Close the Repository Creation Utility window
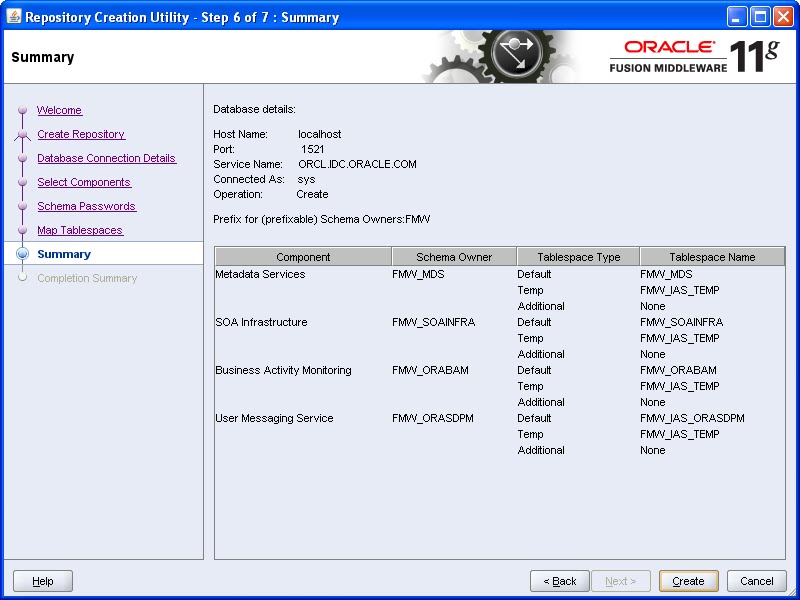The image size is (800, 600). (783, 17)
